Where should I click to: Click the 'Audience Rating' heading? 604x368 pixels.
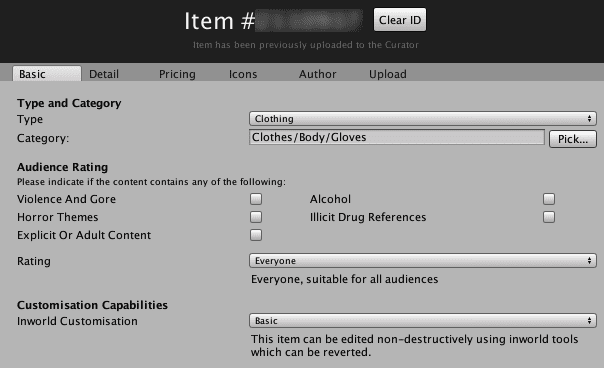[x=62, y=167]
